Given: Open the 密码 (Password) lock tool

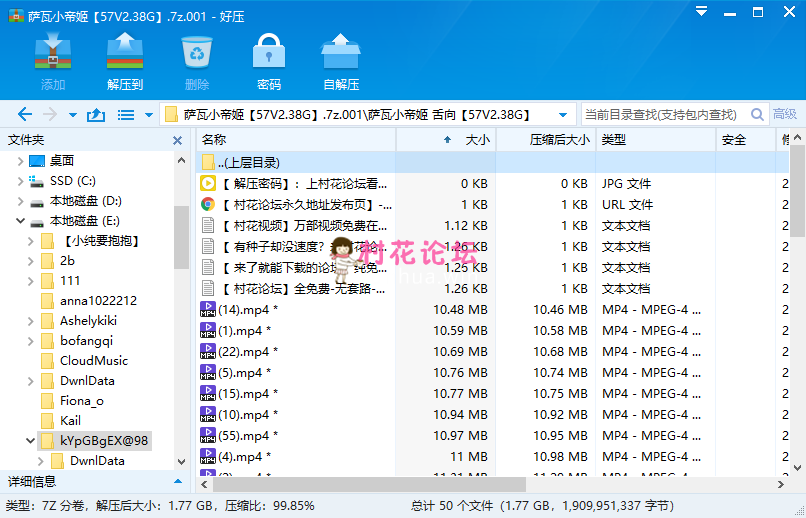Looking at the screenshot, I should [x=269, y=51].
